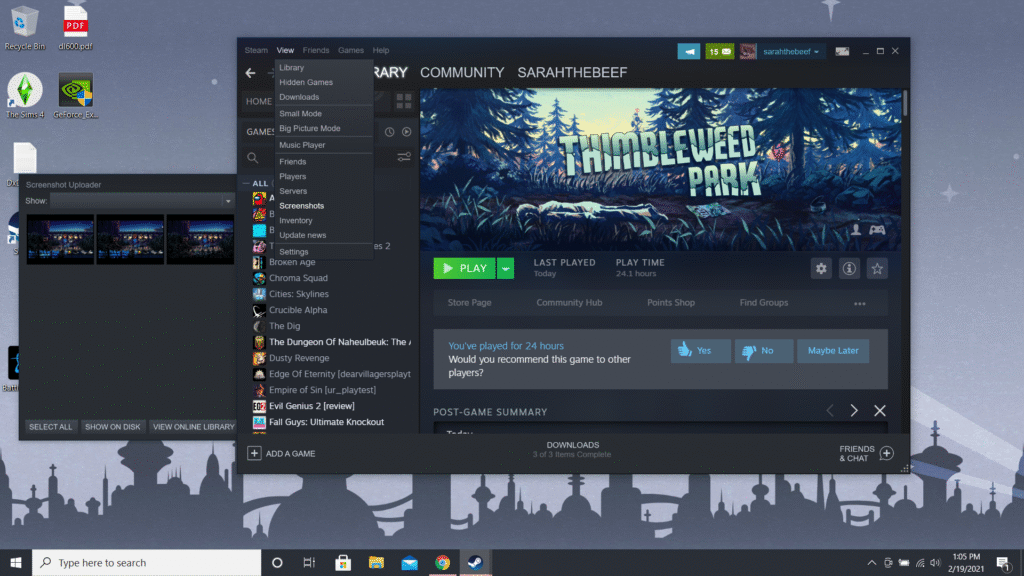Click the game info icon
Image resolution: width=1024 pixels, height=576 pixels.
(849, 268)
